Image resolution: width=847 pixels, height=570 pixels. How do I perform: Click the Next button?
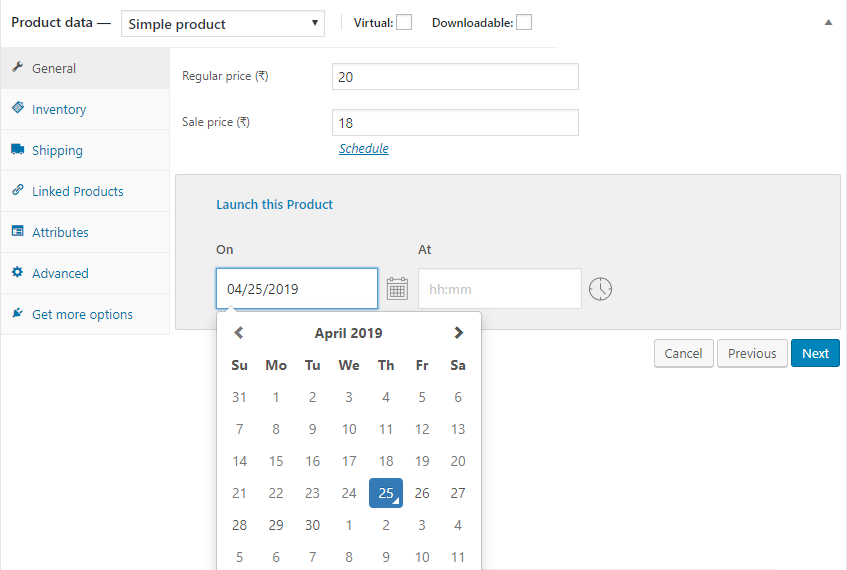(x=815, y=353)
